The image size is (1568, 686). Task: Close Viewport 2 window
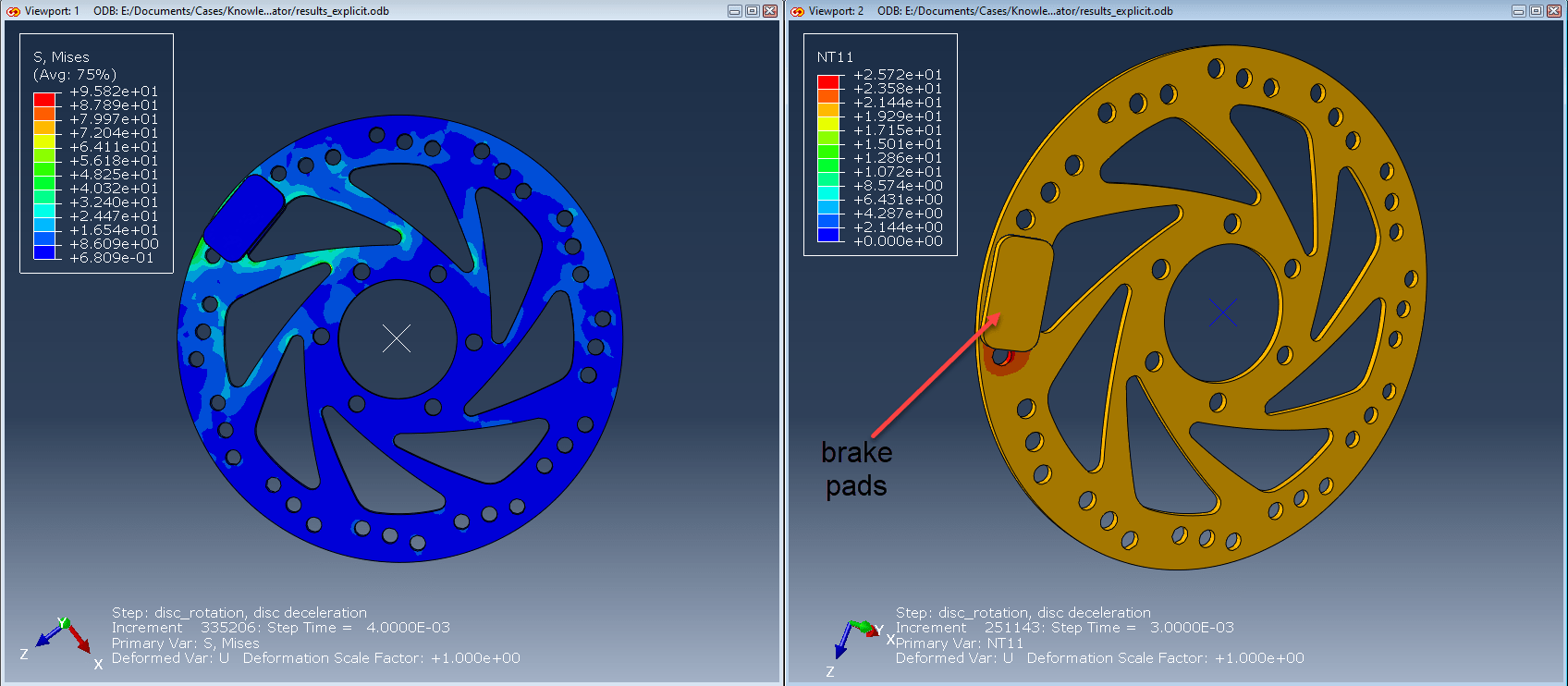pyautogui.click(x=1554, y=11)
